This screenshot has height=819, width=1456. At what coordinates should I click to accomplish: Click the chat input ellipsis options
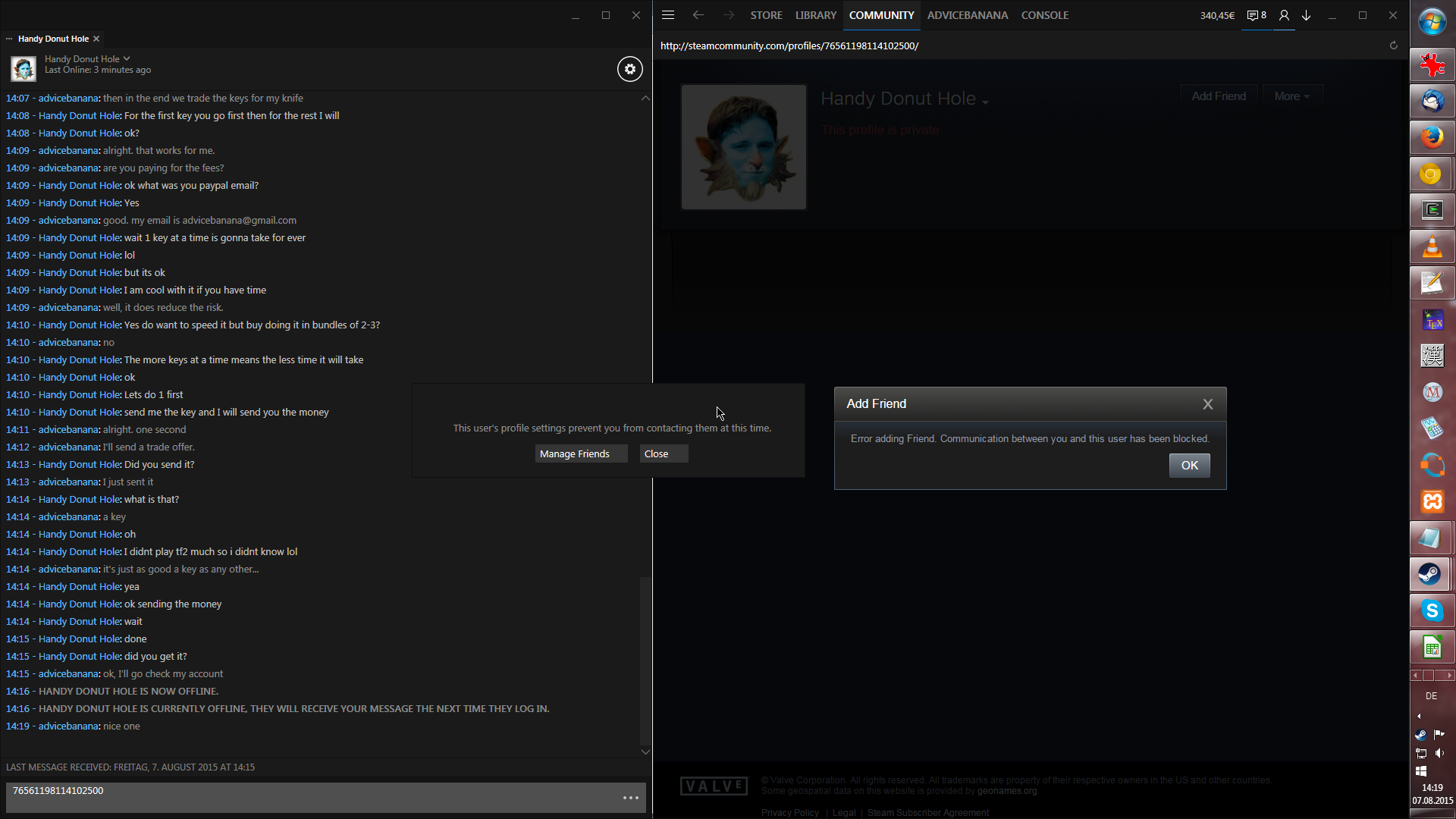point(631,798)
